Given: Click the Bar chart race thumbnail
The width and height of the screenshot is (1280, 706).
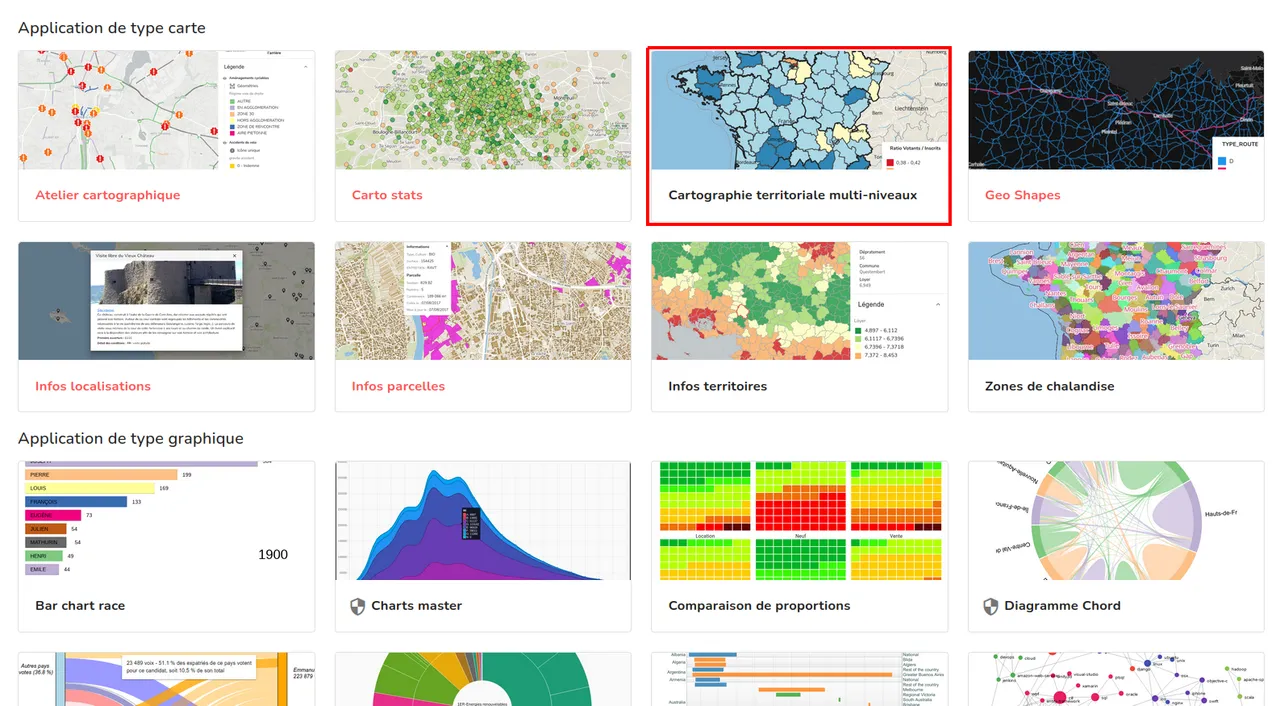Looking at the screenshot, I should click(x=167, y=520).
